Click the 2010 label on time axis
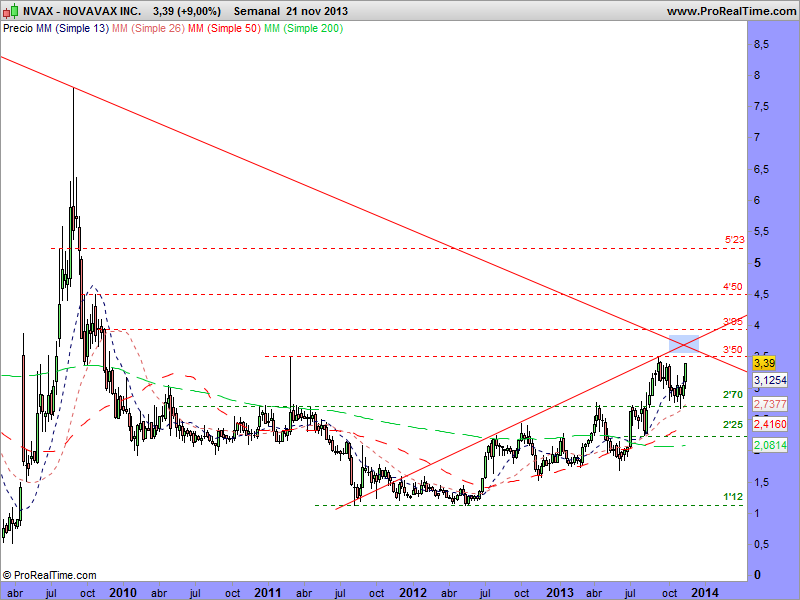This screenshot has width=800, height=600. tap(123, 593)
